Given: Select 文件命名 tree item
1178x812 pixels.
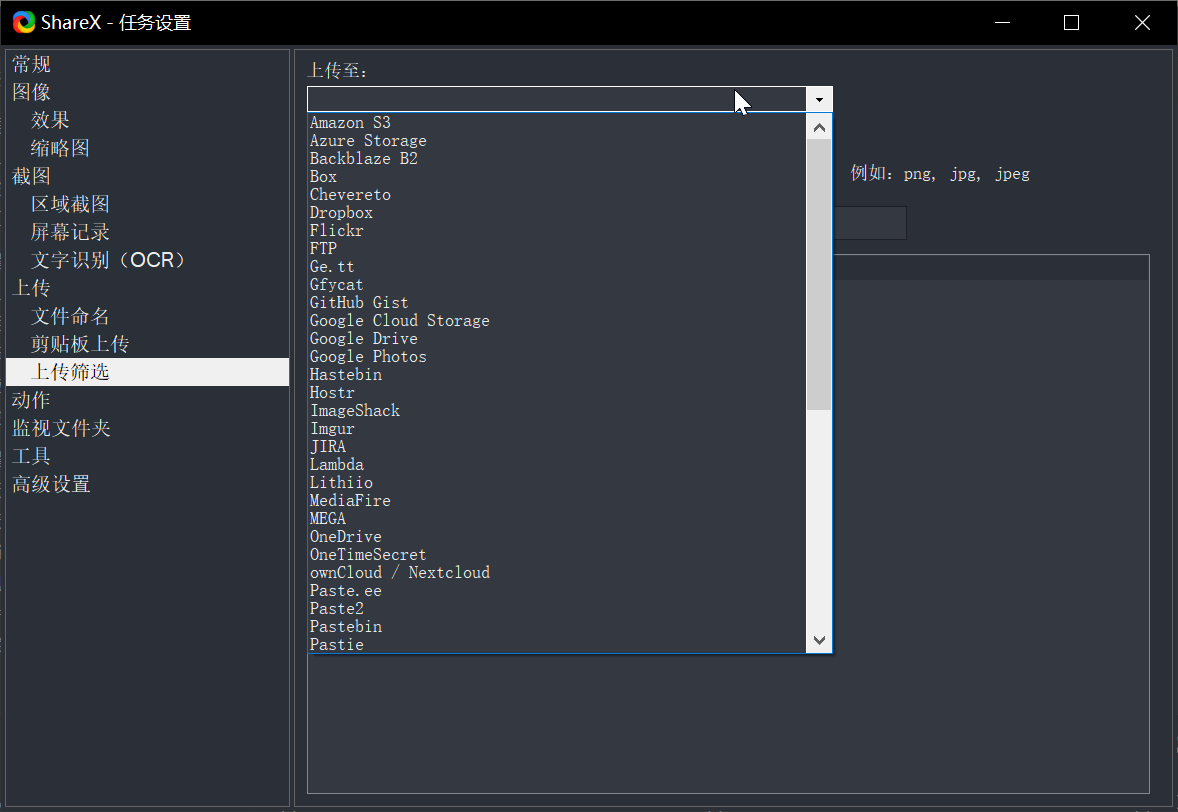Looking at the screenshot, I should click(70, 316).
